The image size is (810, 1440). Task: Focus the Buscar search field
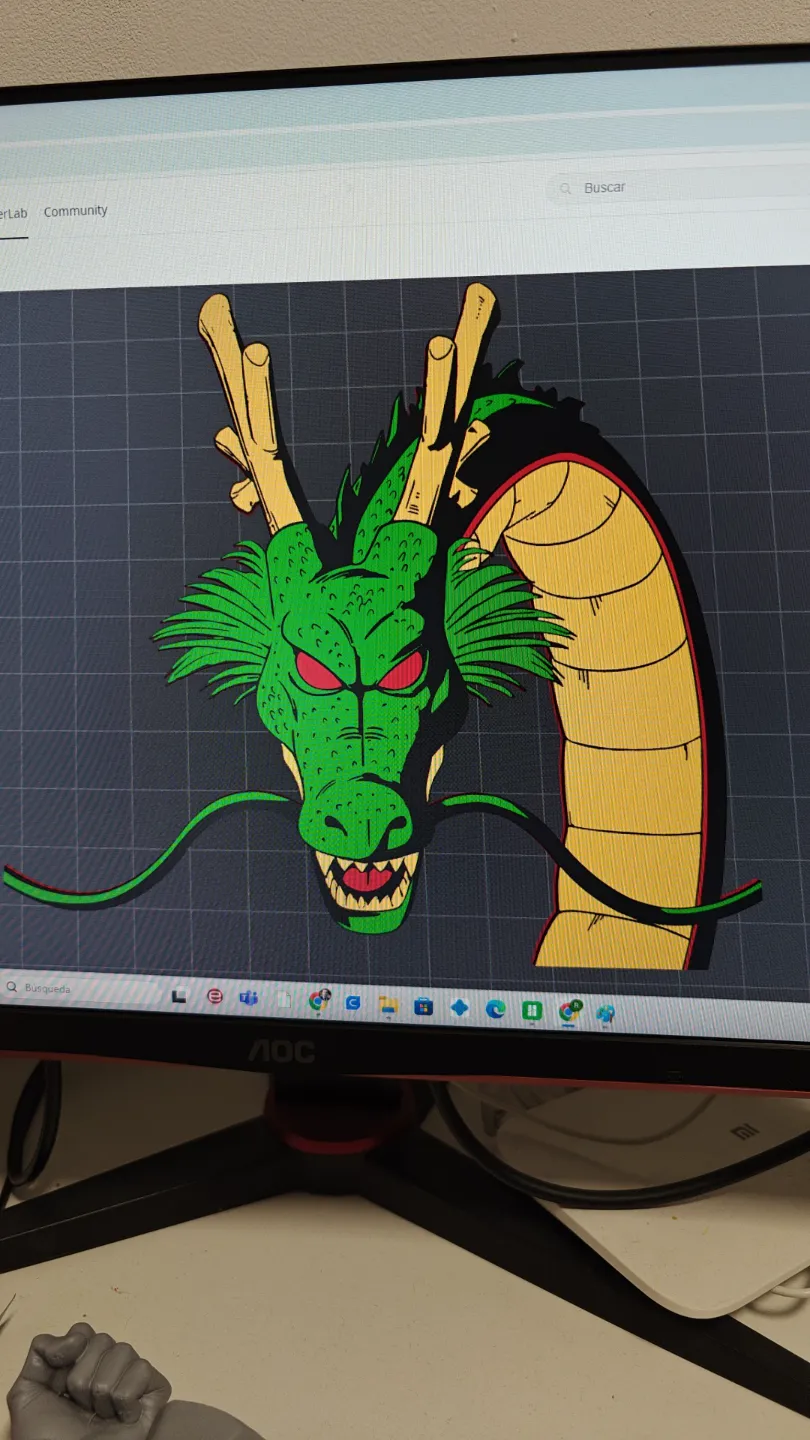(x=677, y=187)
